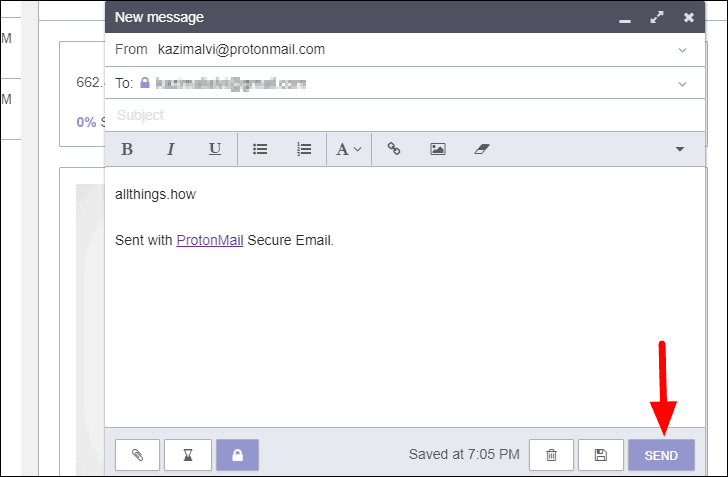Open the ProtonMail signature link

[x=210, y=240]
